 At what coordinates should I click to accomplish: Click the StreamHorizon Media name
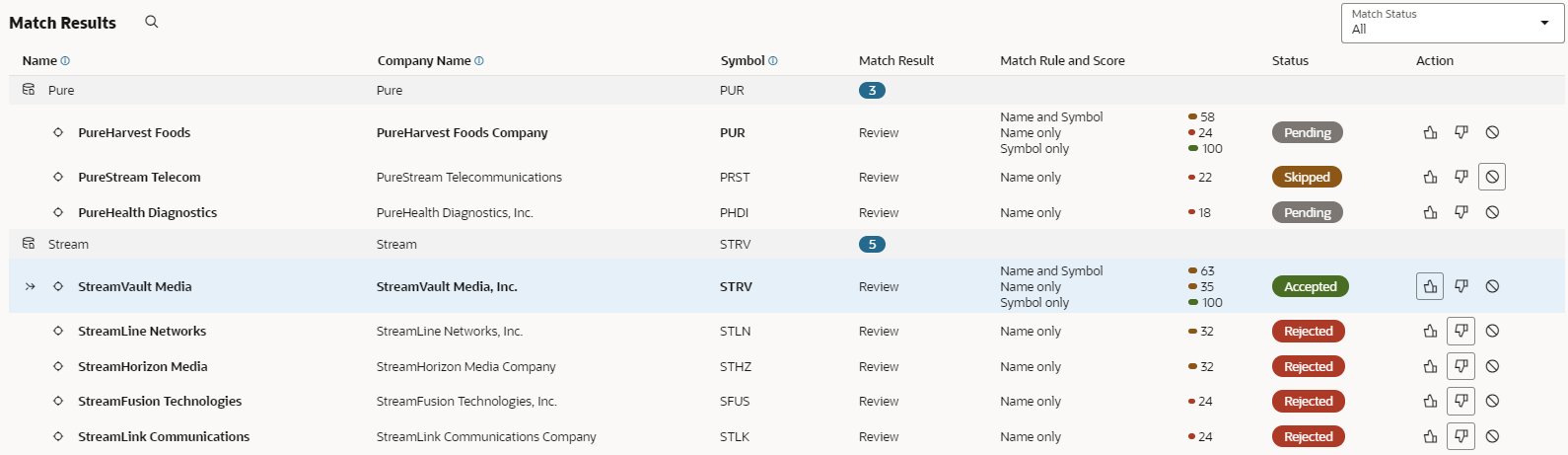click(x=143, y=367)
